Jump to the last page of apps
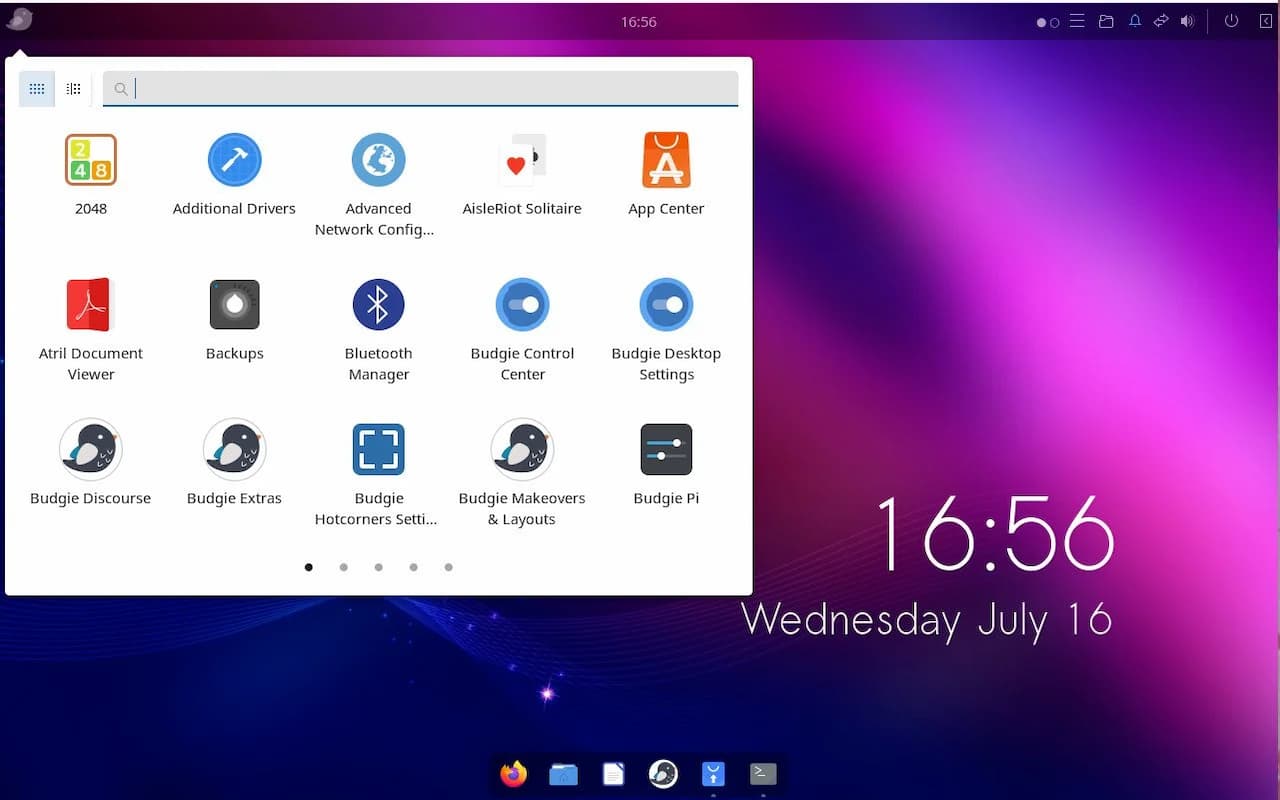This screenshot has height=800, width=1280. 448,567
